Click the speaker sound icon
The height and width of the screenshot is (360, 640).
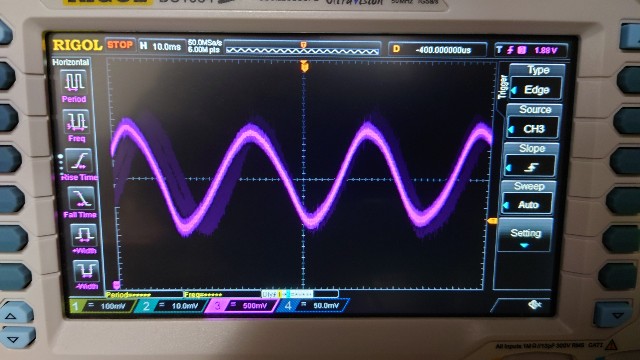[534, 304]
